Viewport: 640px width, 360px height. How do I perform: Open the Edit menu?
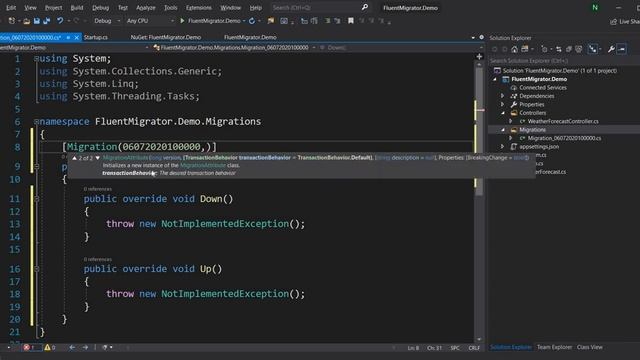point(11,8)
